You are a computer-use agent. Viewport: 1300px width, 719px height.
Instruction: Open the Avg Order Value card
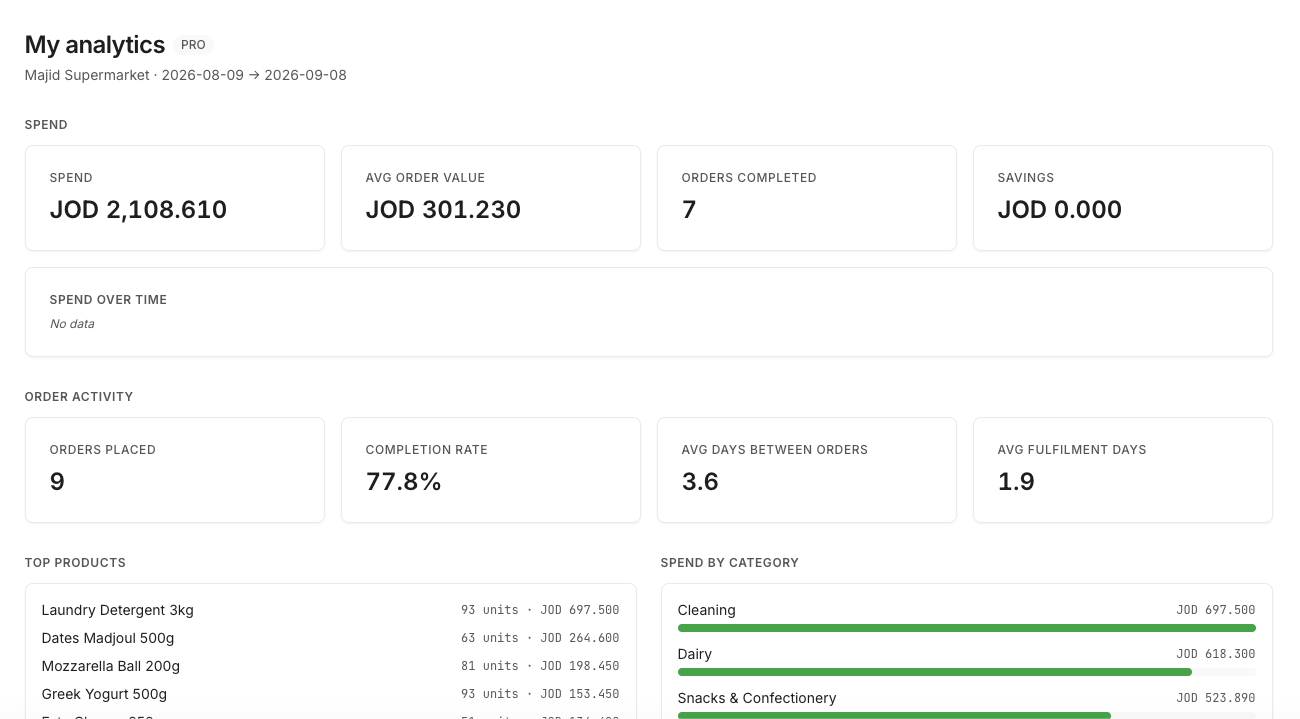coord(491,198)
